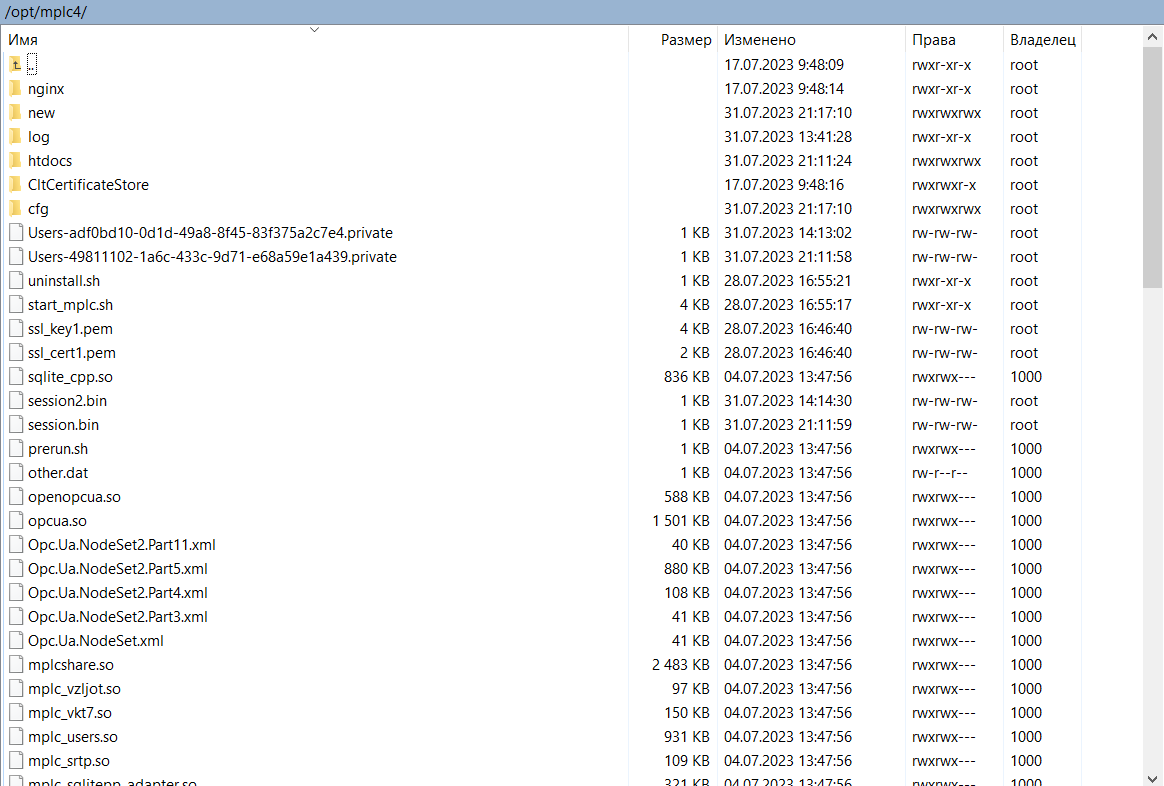This screenshot has height=786, width=1164.
Task: Click file icon of Opc.Ua.NodeSet2.Part11.xml
Action: (16, 545)
